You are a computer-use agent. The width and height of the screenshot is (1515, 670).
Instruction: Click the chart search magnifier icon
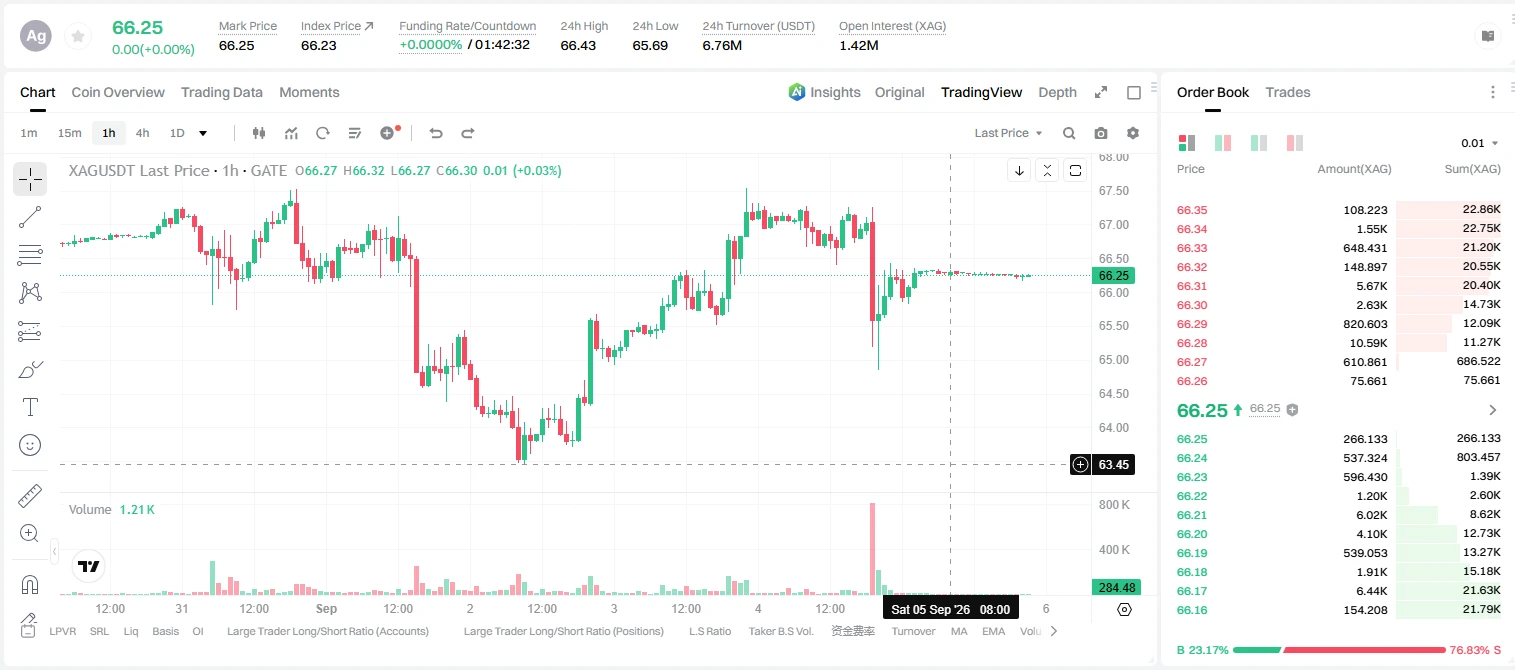pos(1069,133)
